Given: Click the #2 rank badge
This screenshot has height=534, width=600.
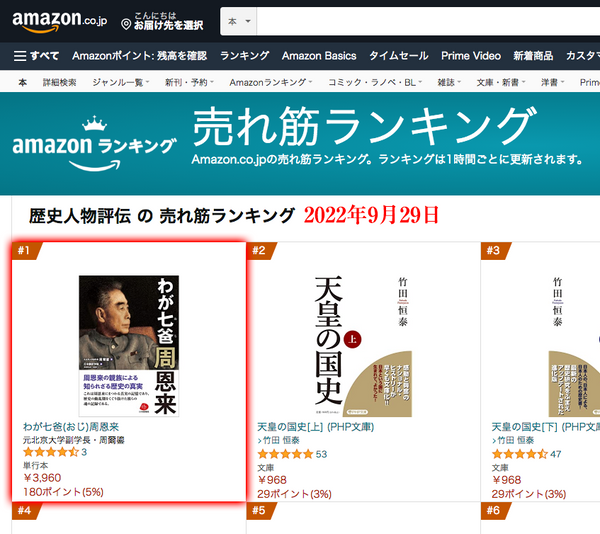Looking at the screenshot, I should (x=259, y=251).
